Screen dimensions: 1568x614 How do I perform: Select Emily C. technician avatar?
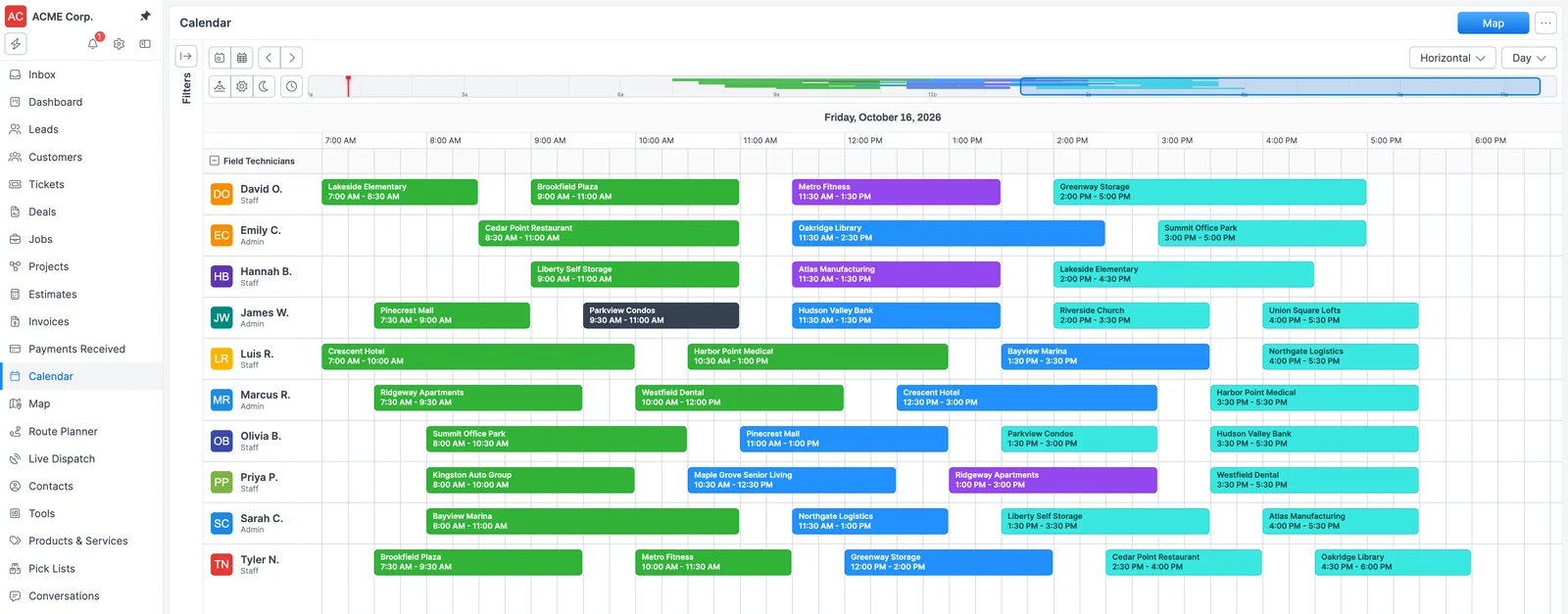pos(221,235)
